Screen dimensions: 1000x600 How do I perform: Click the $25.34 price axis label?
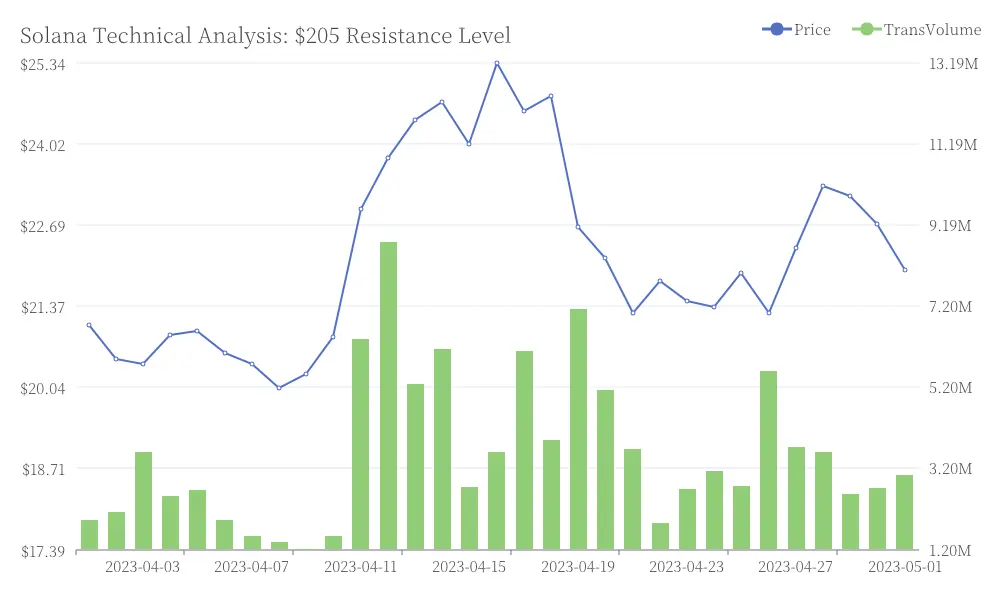[43, 64]
